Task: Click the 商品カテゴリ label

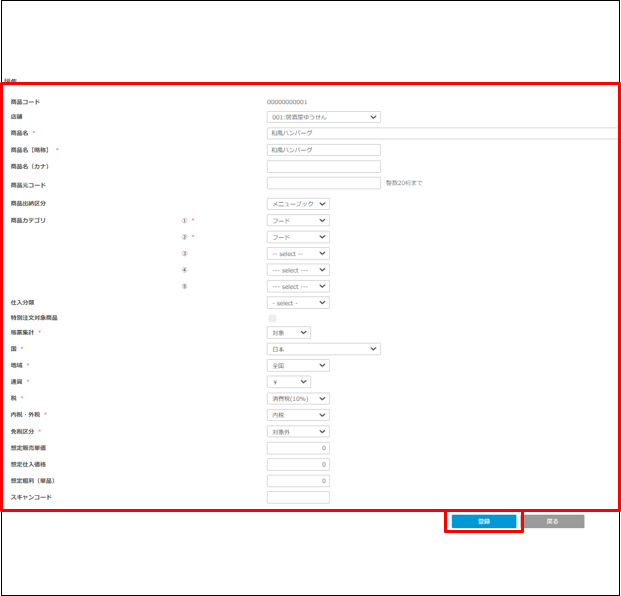Action: point(28,221)
